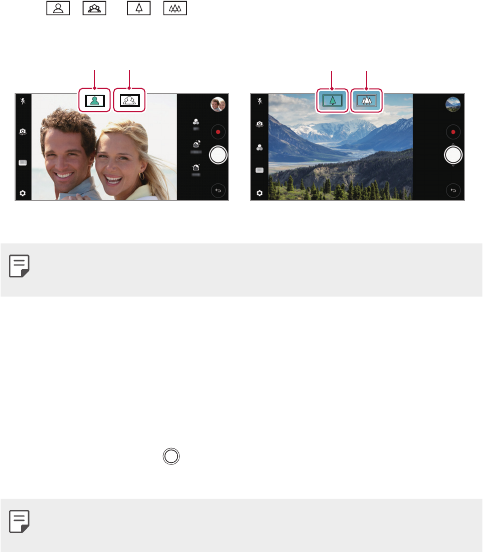Click the single-tree icon in the top icon row
This screenshot has height=552, width=483.
pos(139,8)
